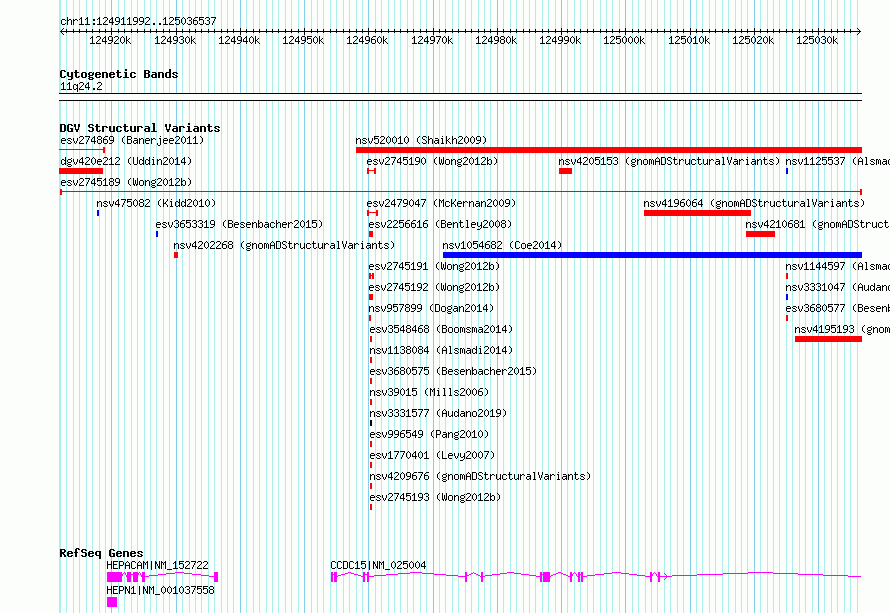Click the 124920k ruler tick label
This screenshot has width=890, height=613.
coord(110,40)
